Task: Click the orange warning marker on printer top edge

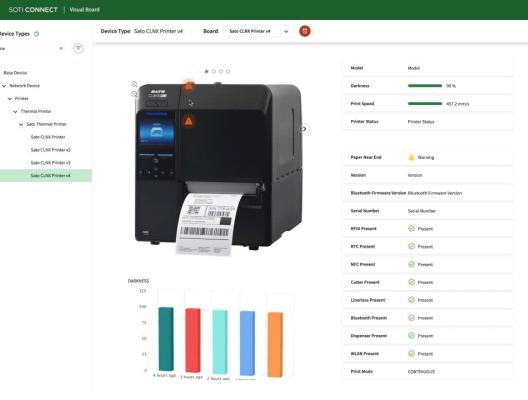Action: [x=189, y=86]
